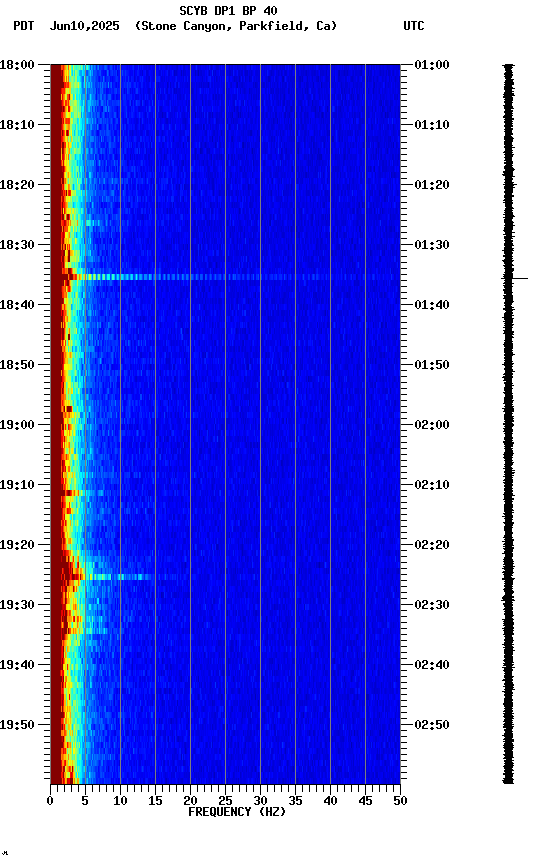Click the "19:20" PDT time label

(17, 545)
